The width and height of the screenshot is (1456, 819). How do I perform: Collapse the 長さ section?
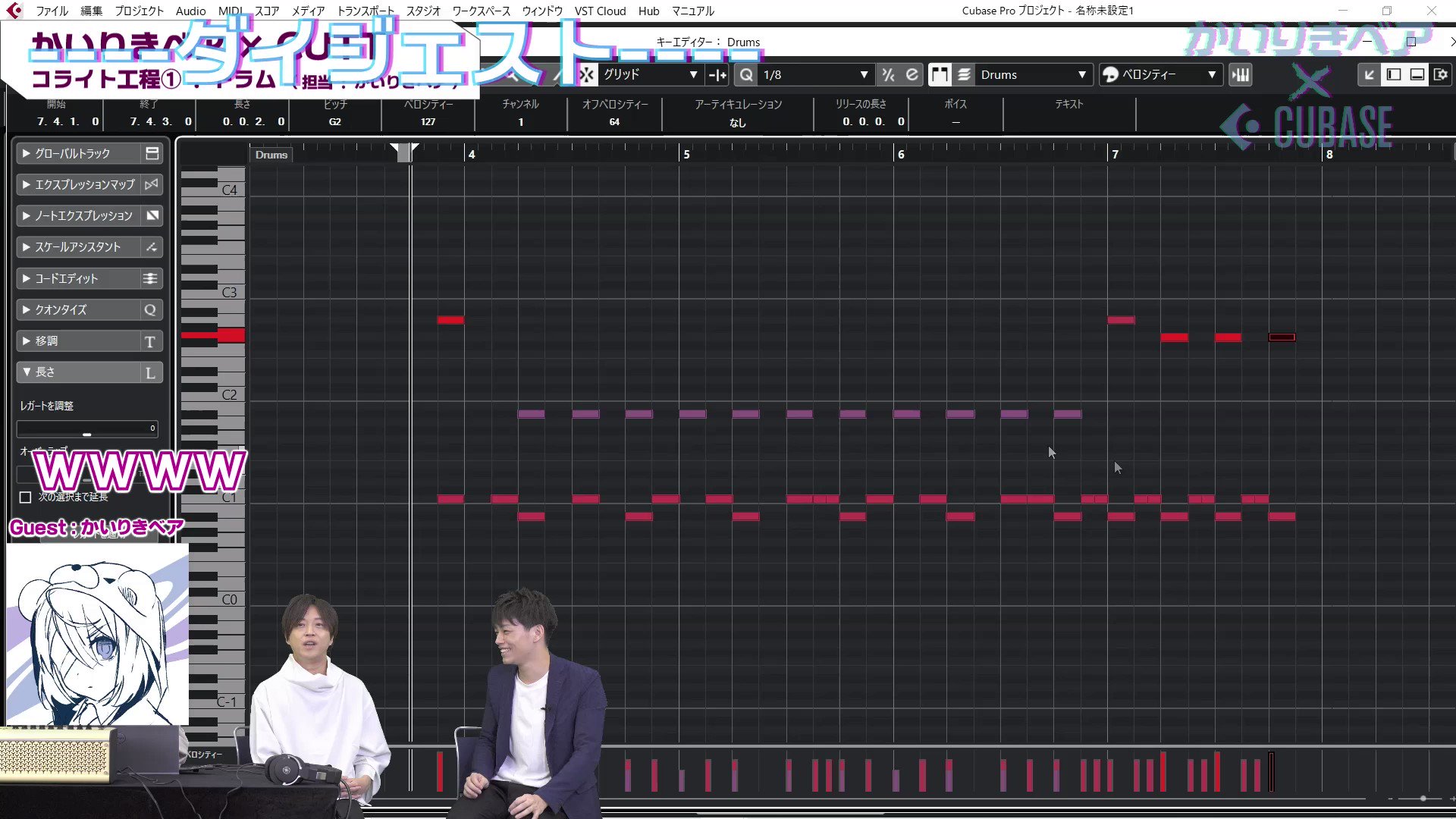point(77,372)
